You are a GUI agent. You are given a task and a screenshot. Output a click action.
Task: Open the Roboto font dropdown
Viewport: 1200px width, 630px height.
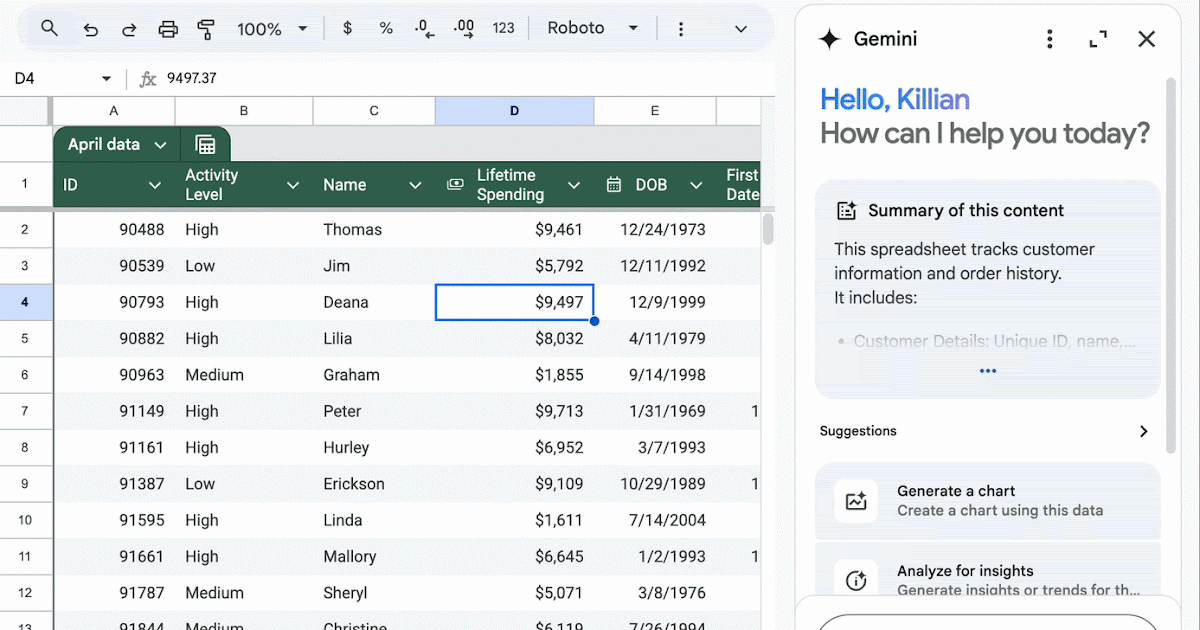(x=592, y=29)
